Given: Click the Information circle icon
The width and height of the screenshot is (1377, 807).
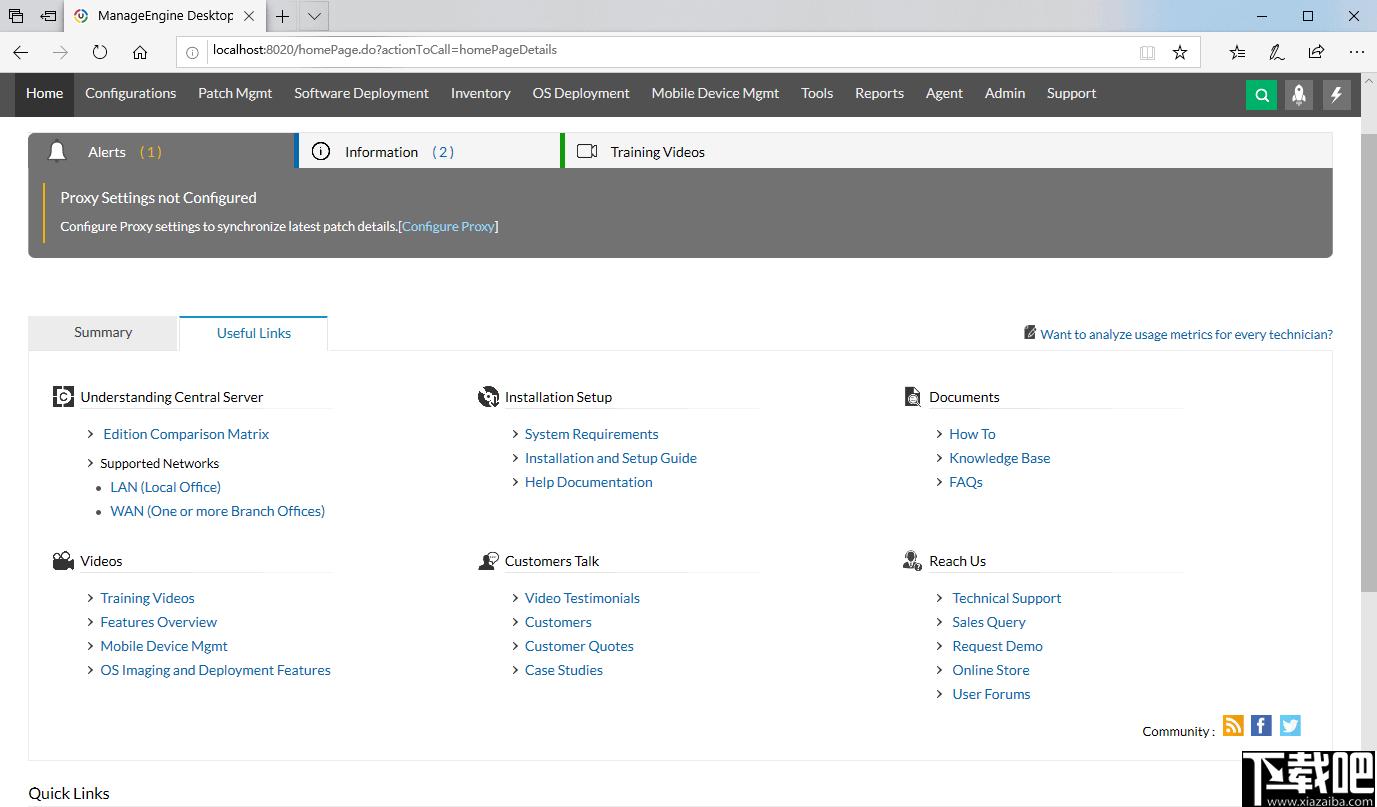Looking at the screenshot, I should tap(321, 152).
